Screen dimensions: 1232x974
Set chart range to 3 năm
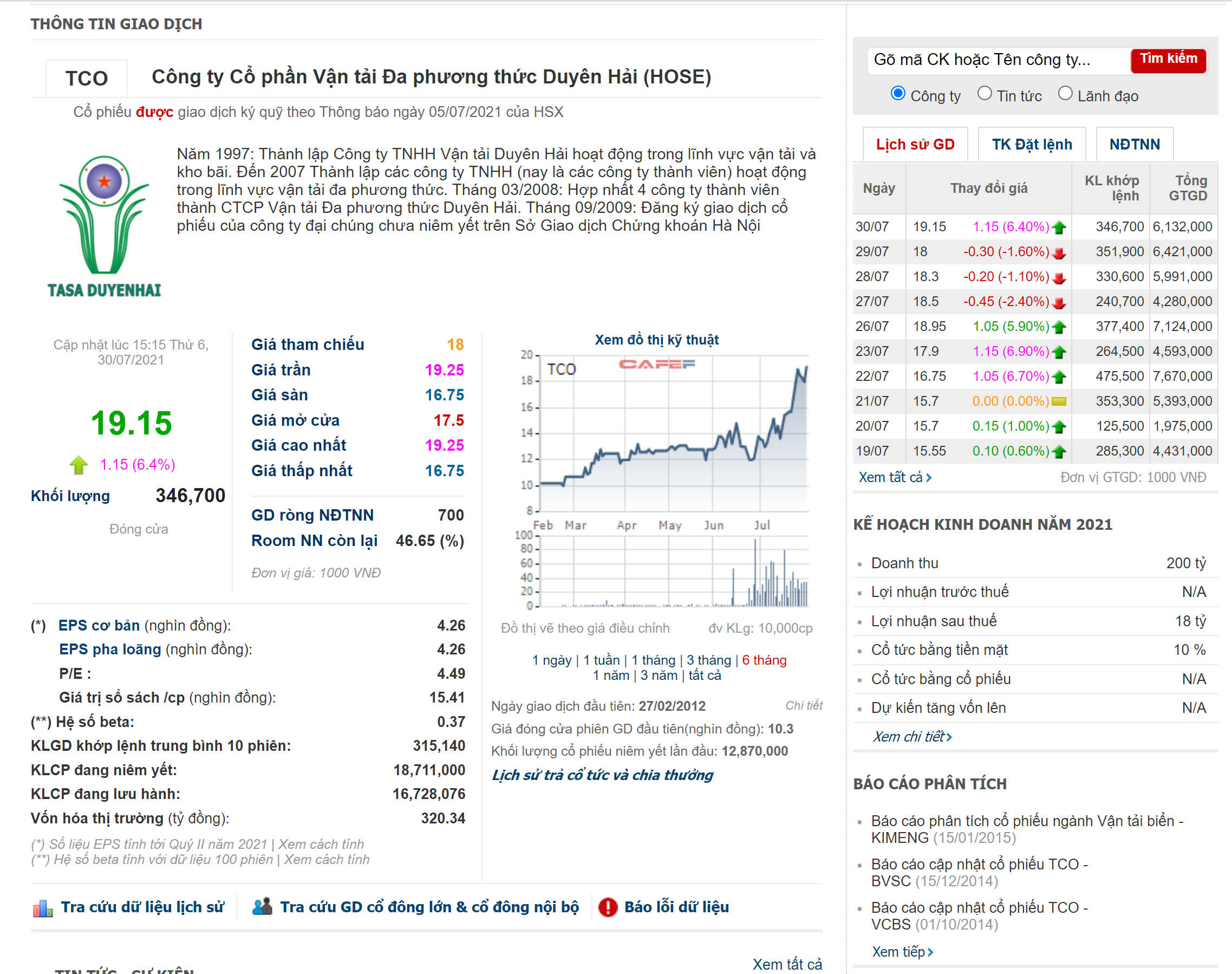[x=659, y=676]
